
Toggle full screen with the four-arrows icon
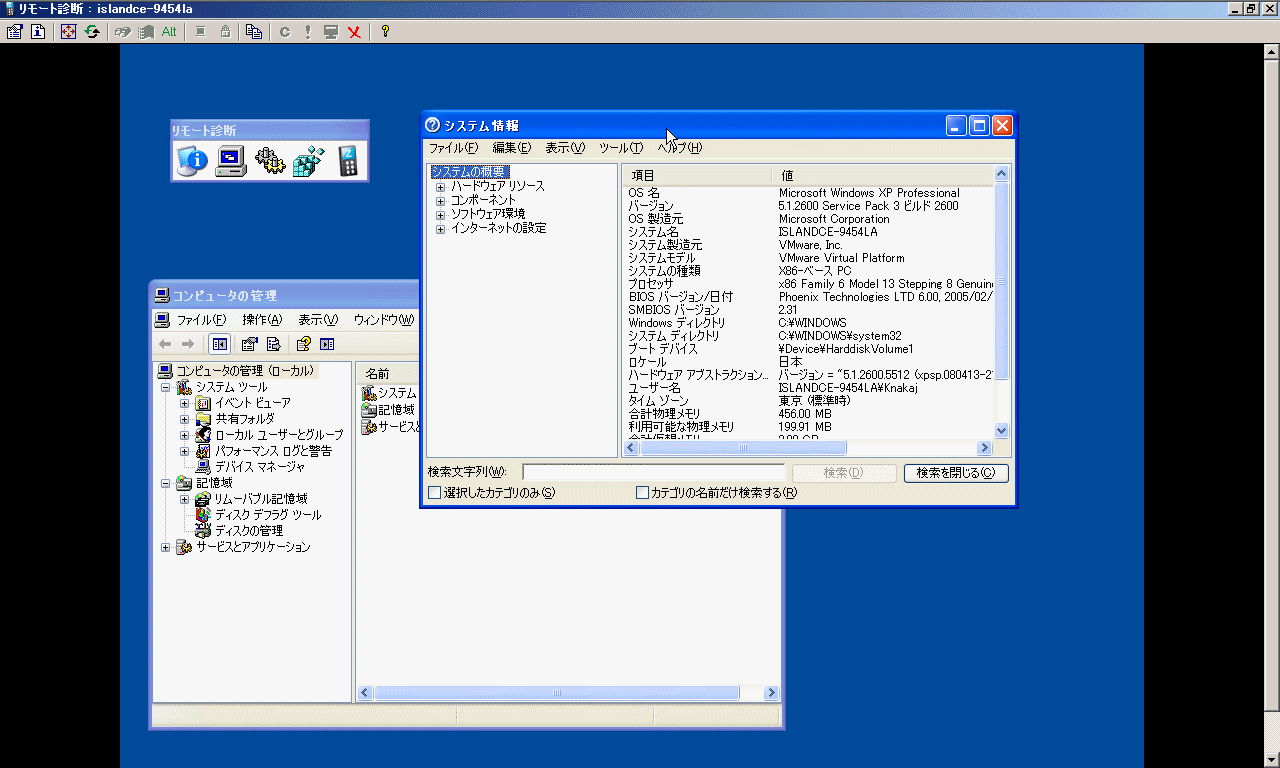tap(68, 31)
